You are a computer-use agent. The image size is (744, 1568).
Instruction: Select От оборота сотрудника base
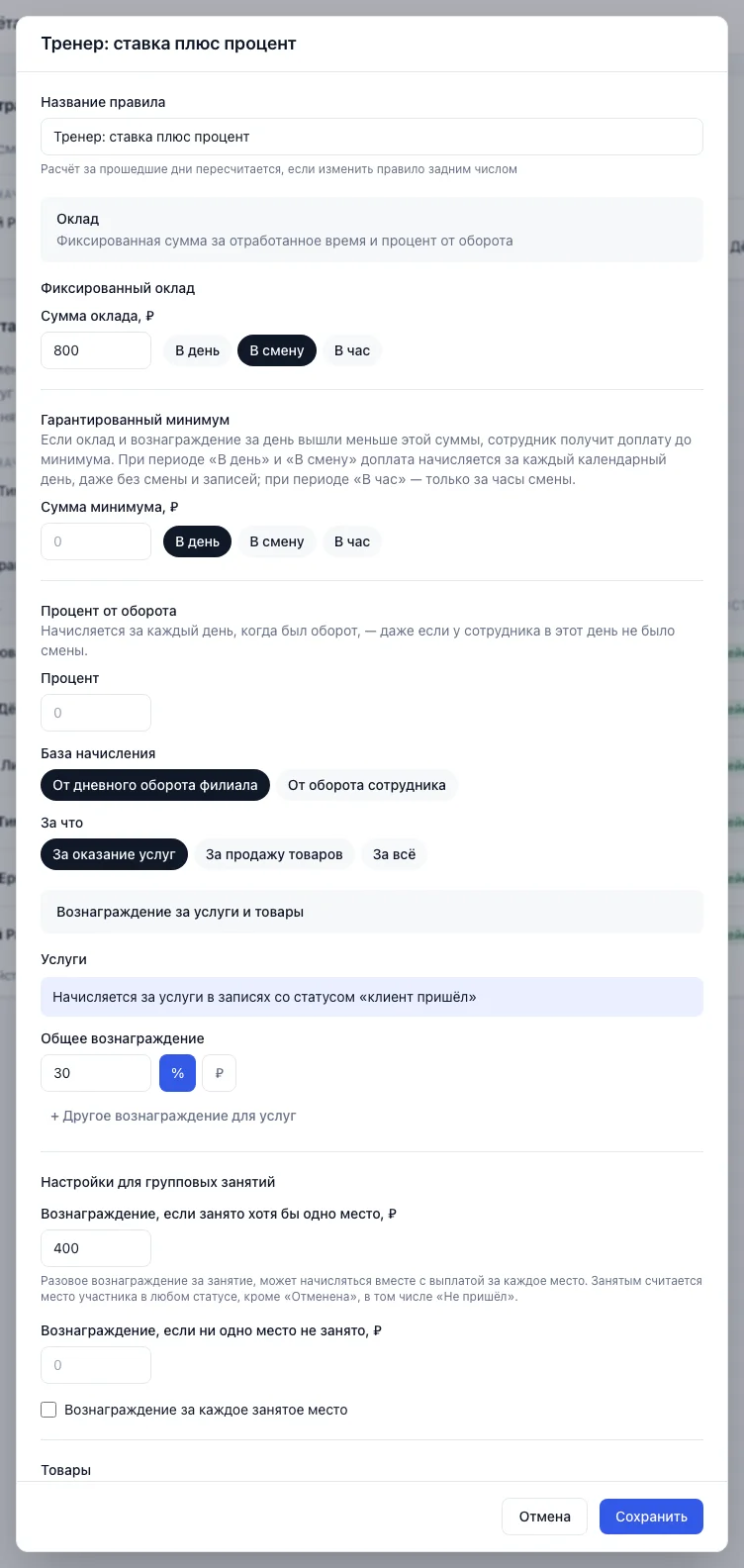pyautogui.click(x=367, y=785)
